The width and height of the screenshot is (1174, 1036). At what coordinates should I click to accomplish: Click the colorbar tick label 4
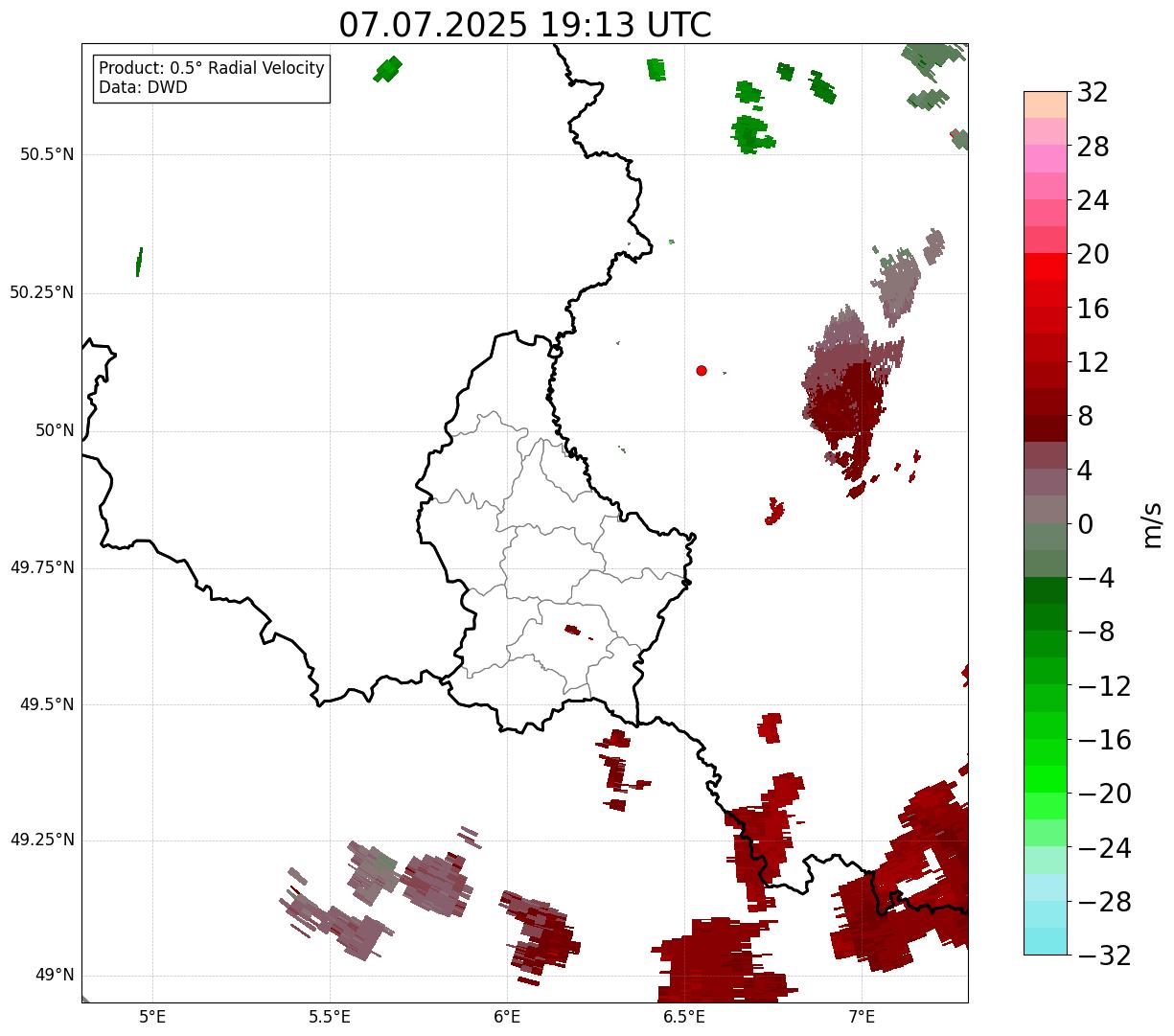click(x=1085, y=470)
